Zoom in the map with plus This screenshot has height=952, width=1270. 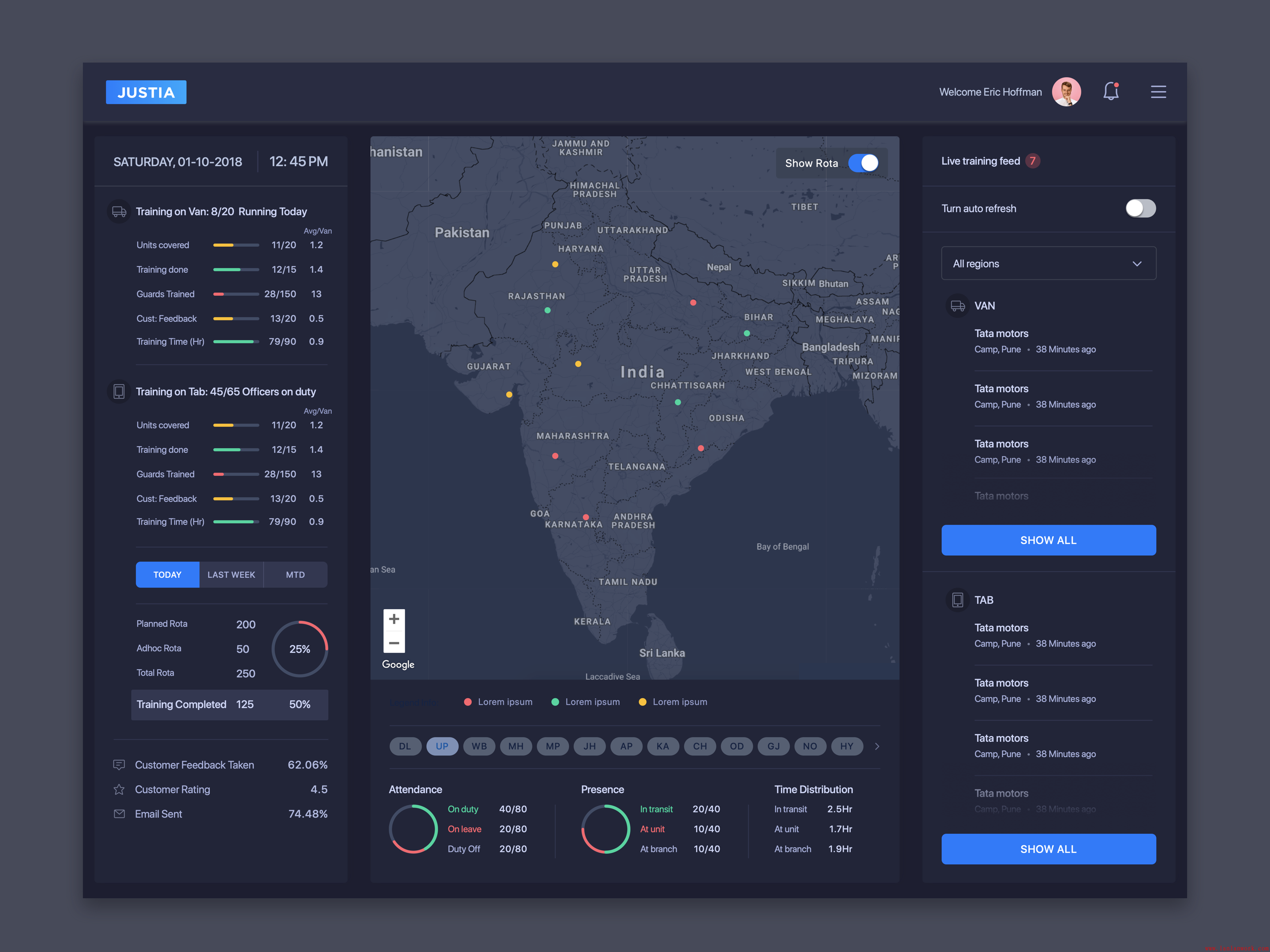tap(394, 619)
